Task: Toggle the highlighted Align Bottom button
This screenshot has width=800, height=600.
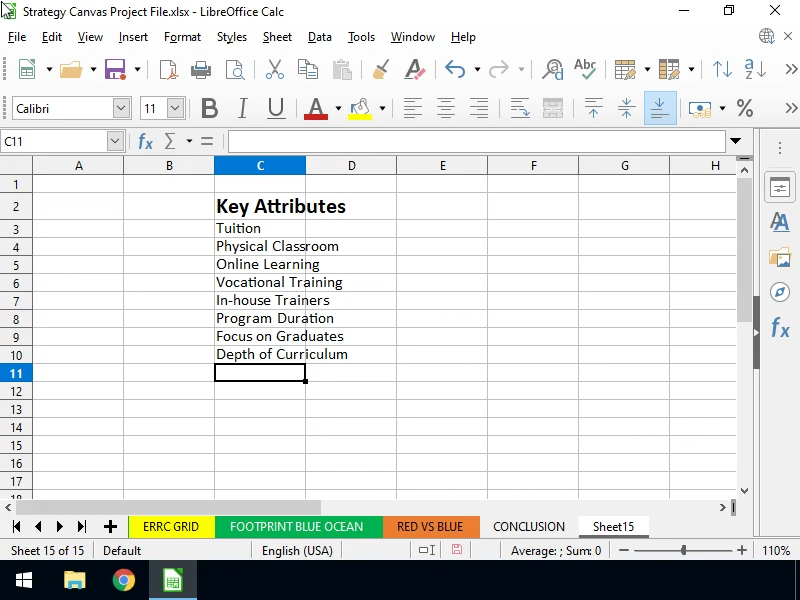Action: coord(660,108)
